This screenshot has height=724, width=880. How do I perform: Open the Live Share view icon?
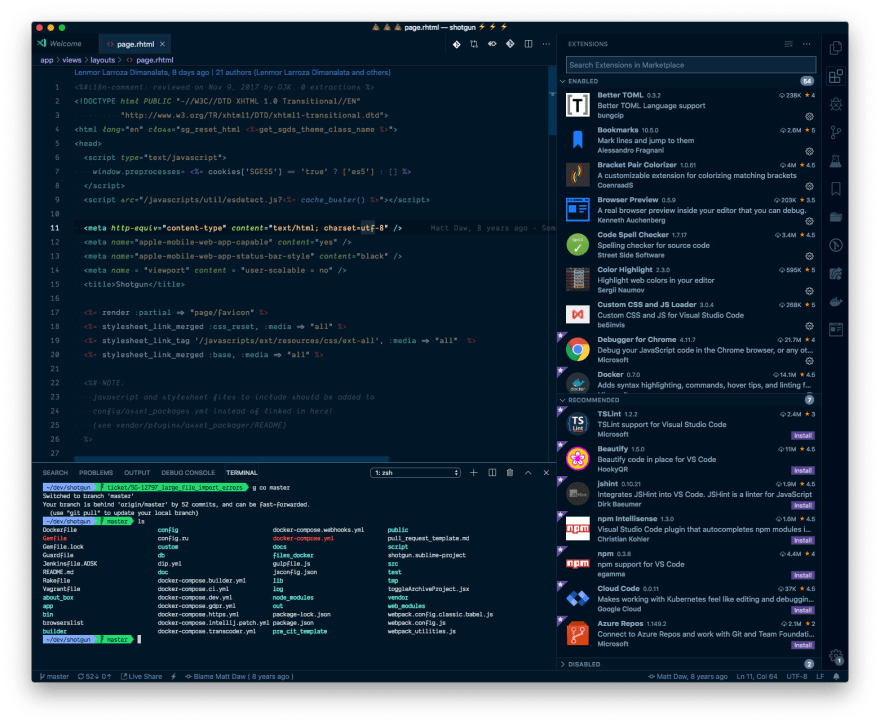836,273
